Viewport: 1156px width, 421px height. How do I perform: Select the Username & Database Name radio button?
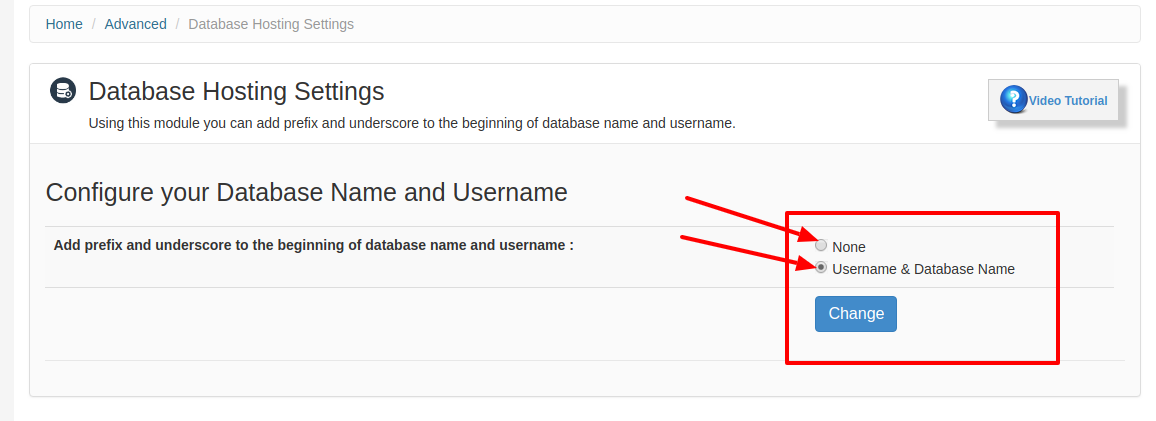tap(821, 268)
